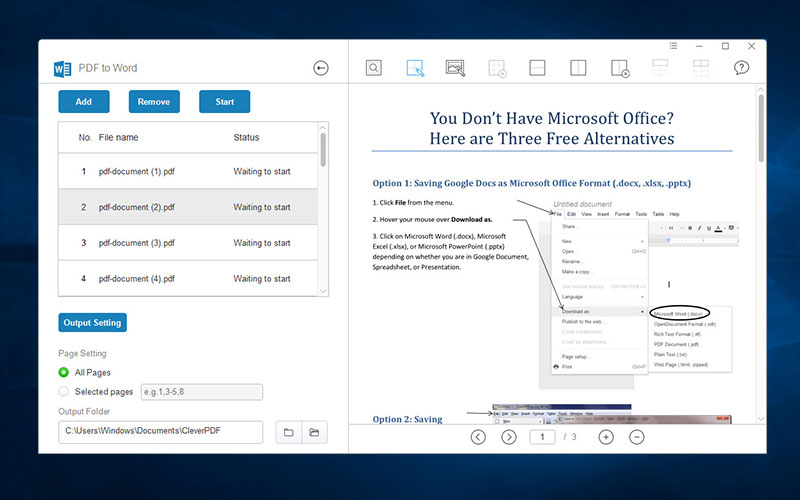Open the help speech bubble icon
Viewport: 800px width, 500px height.
(x=741, y=67)
